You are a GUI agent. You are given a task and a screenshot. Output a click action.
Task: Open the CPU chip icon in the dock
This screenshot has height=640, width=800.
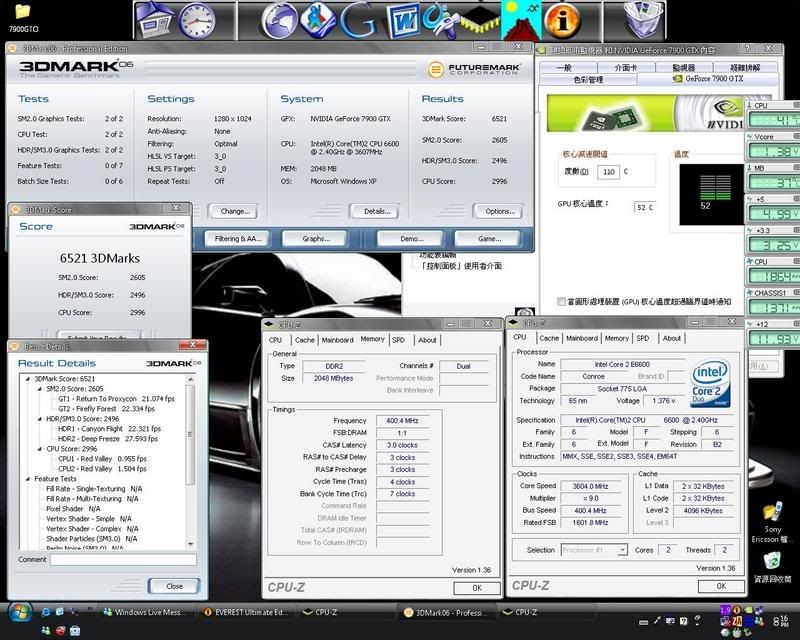(480, 20)
